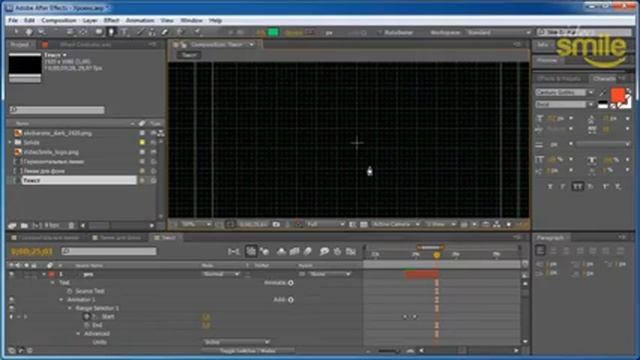Toggle Start property stopwatch

point(87,317)
